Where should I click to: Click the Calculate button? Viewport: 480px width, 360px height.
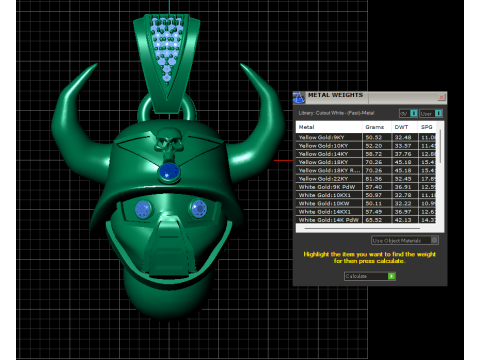[x=370, y=276]
